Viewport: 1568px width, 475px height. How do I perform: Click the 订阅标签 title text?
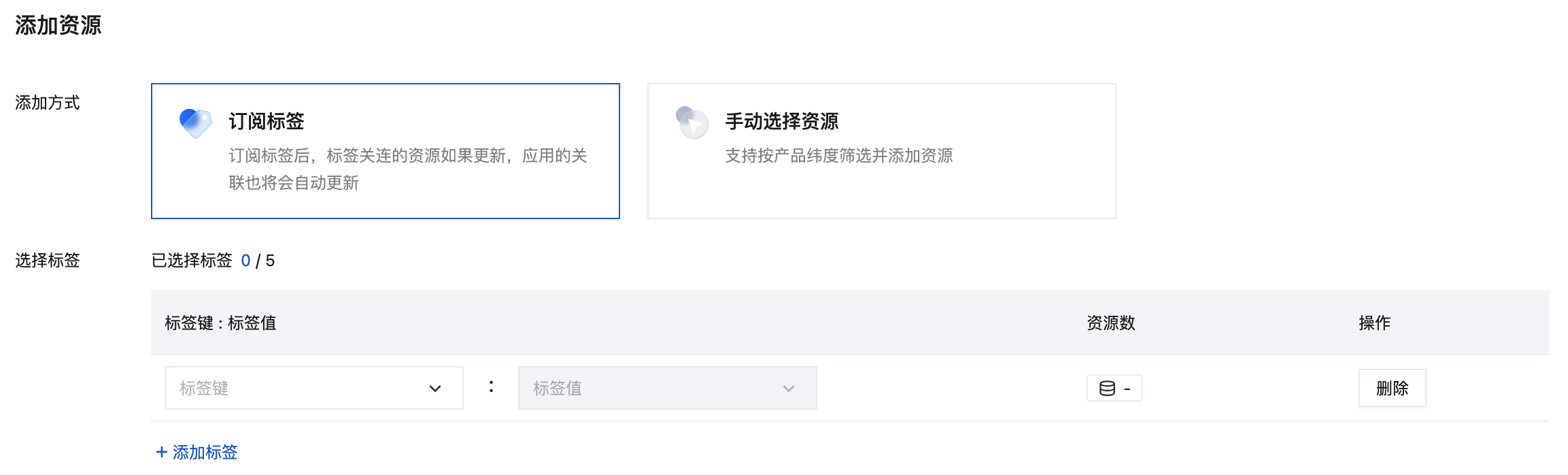click(267, 121)
